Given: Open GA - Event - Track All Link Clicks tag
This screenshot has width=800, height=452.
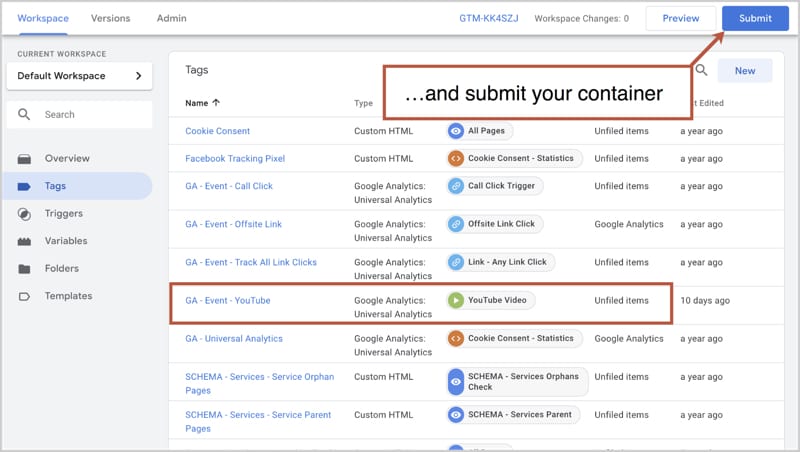Looking at the screenshot, I should click(251, 262).
